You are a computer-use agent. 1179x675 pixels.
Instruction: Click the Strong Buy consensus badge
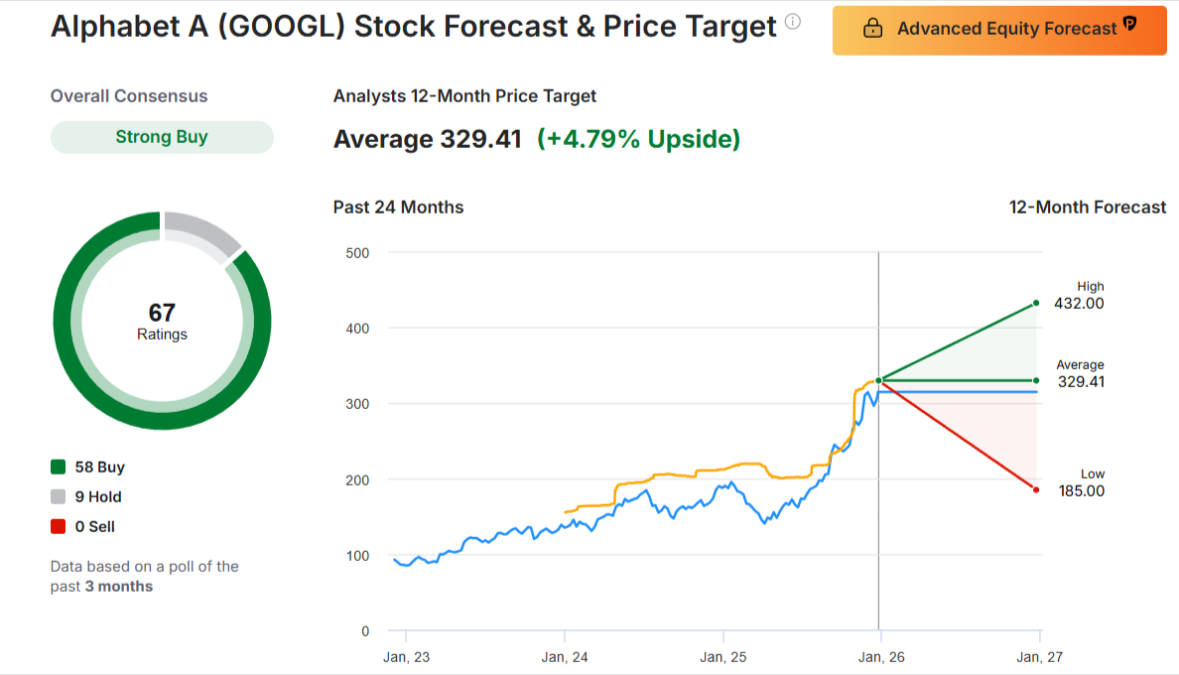click(161, 136)
